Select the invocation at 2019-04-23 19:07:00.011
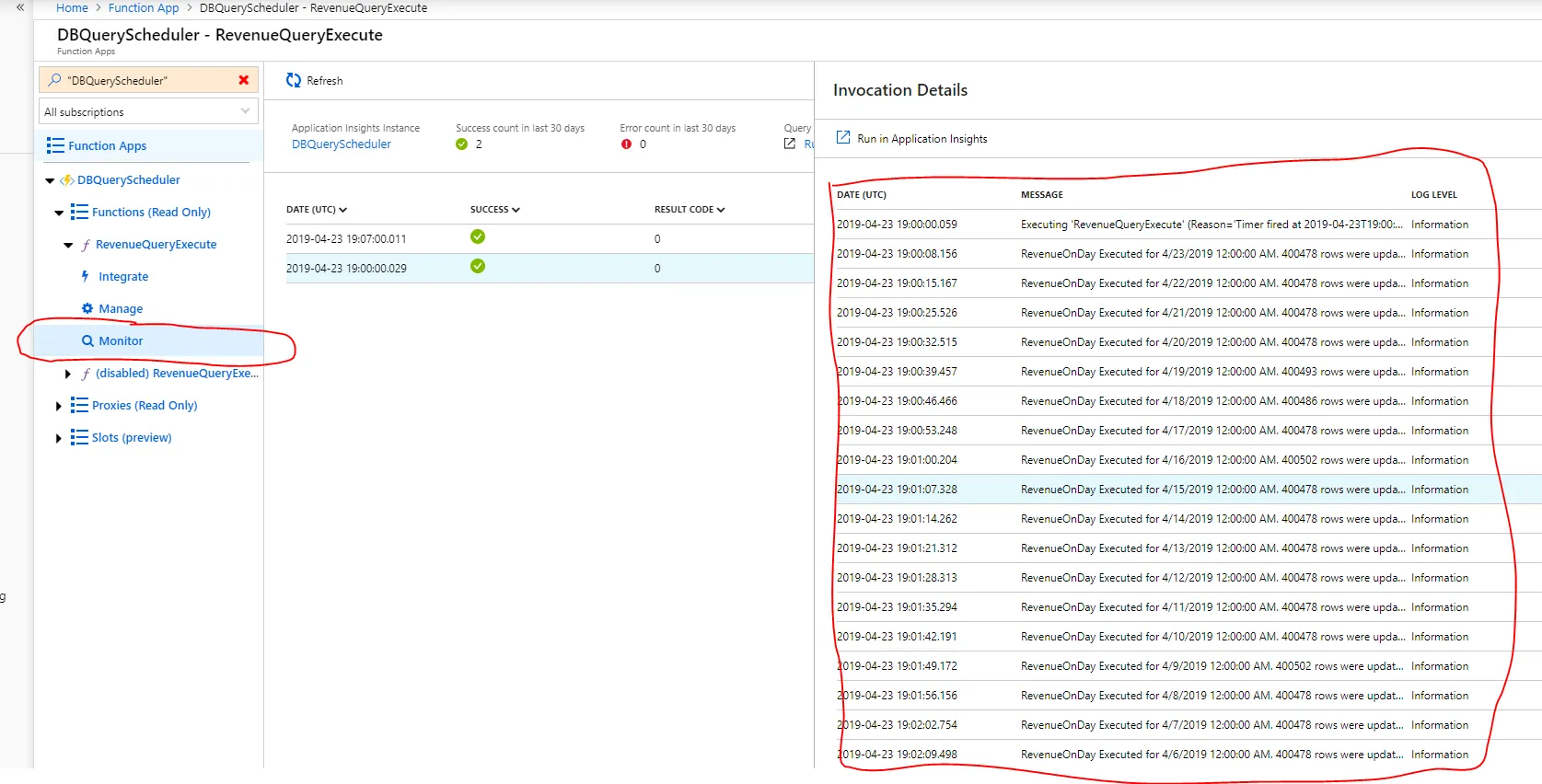Screen dimensions: 1542x784 click(x=550, y=238)
